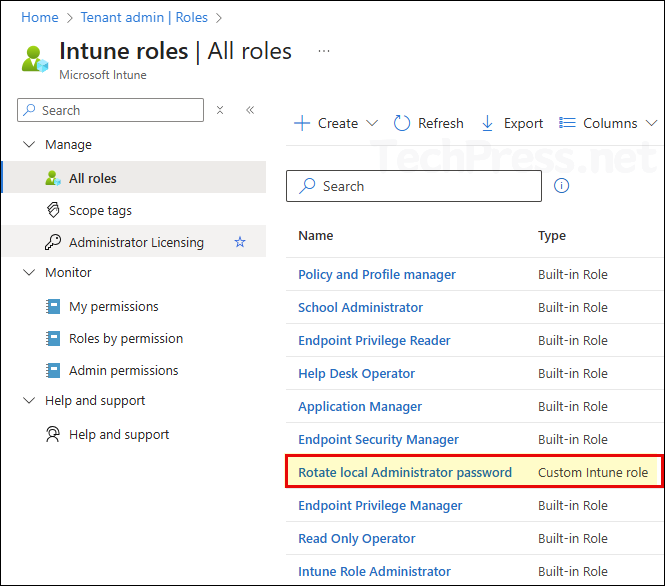Go to the Home breadcrumb
This screenshot has width=665, height=586.
[40, 17]
